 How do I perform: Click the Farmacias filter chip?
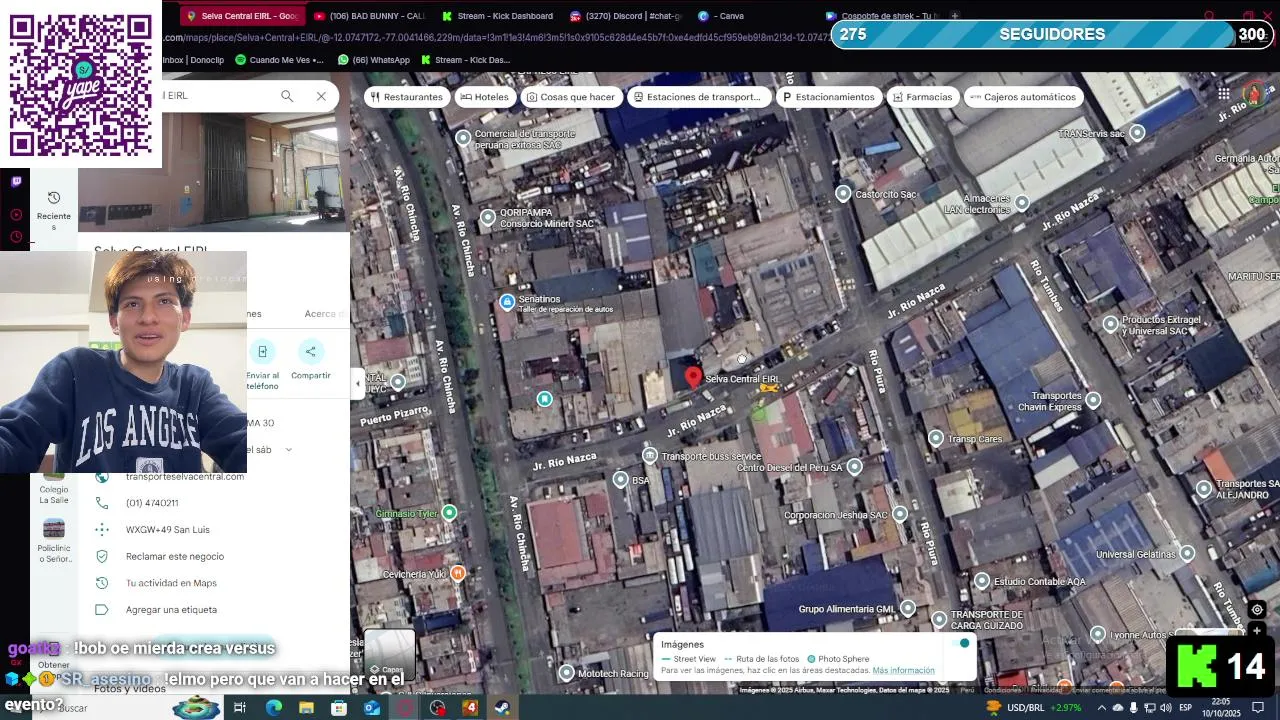coord(923,97)
